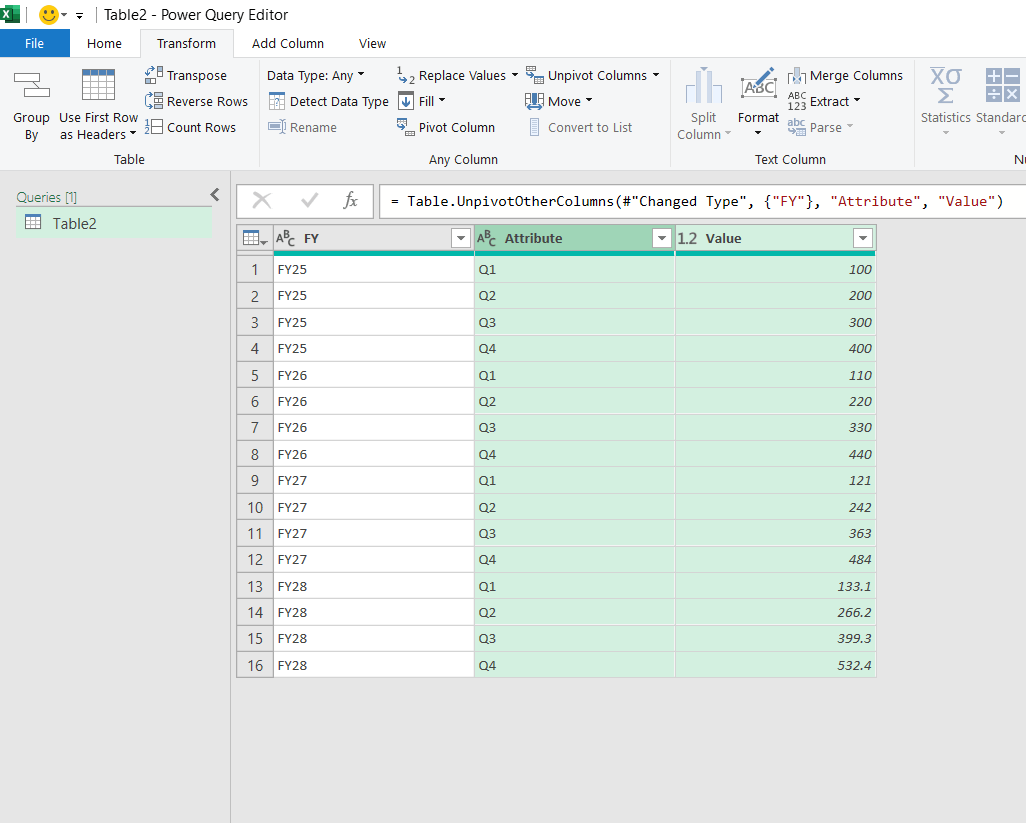The image size is (1026, 823).
Task: Click the cell with value 133.1
Action: point(775,586)
